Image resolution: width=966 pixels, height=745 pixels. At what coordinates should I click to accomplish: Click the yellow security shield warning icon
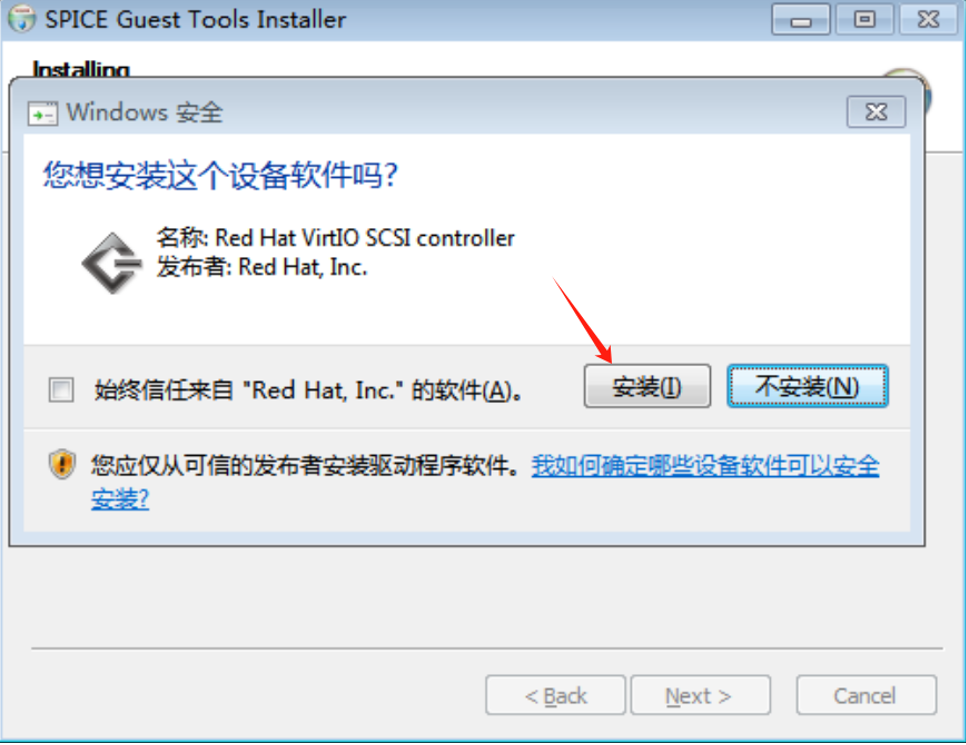pos(62,465)
